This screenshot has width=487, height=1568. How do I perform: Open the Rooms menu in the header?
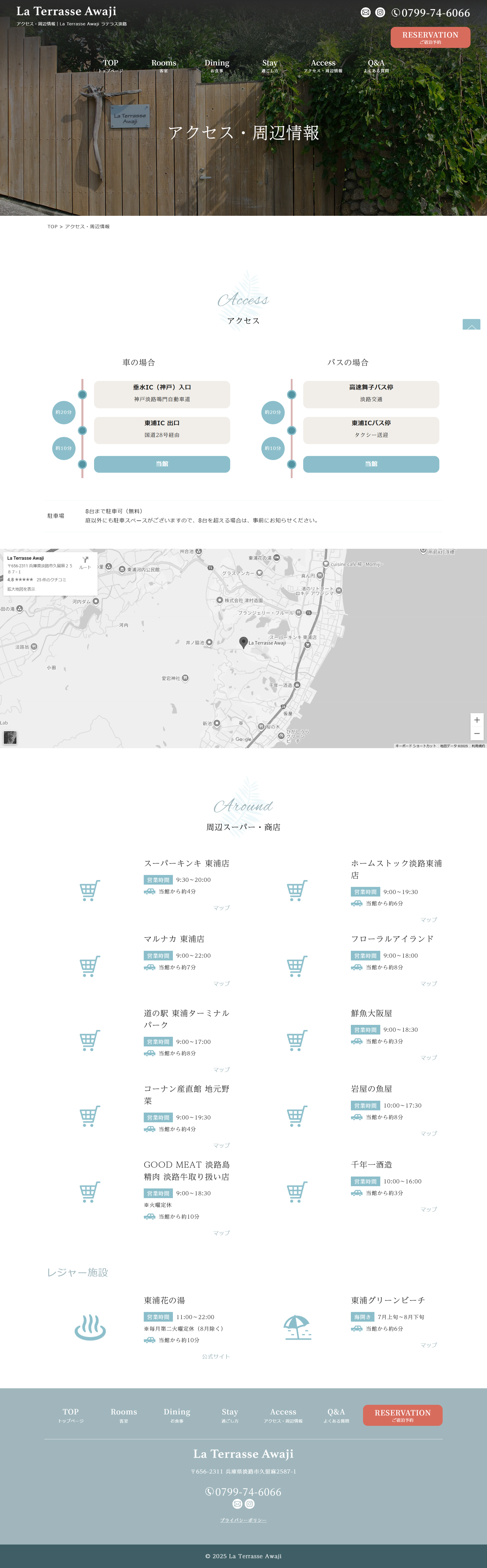[x=164, y=66]
